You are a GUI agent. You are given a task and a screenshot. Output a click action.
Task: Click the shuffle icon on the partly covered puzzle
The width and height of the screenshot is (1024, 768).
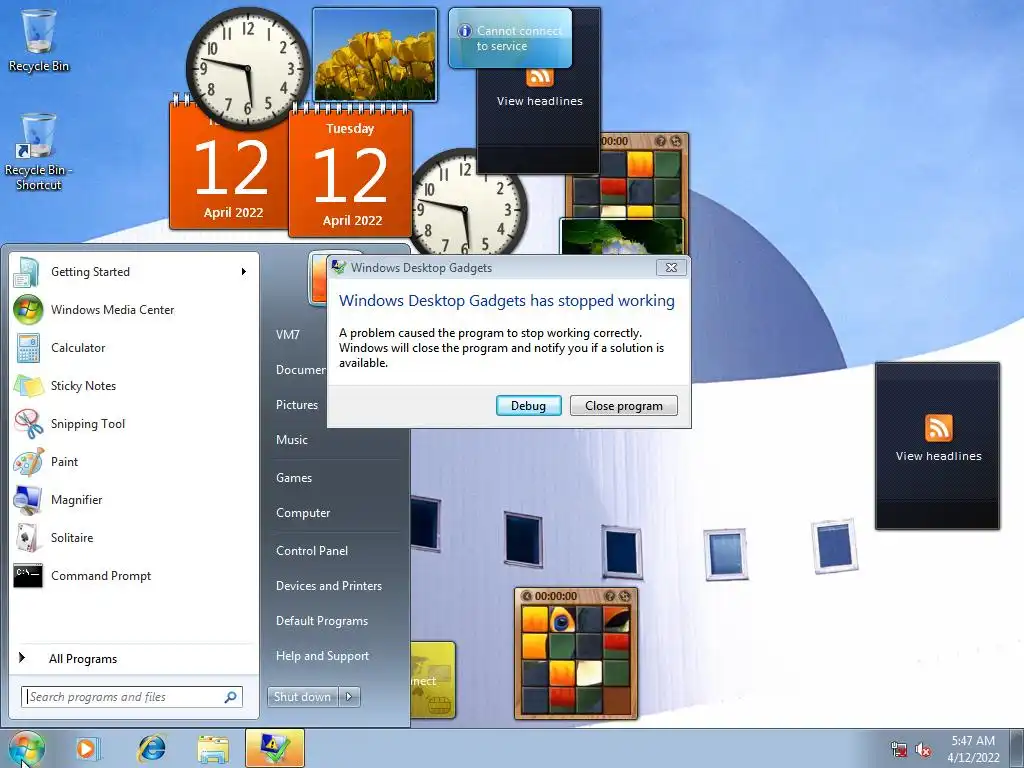pyautogui.click(x=676, y=141)
